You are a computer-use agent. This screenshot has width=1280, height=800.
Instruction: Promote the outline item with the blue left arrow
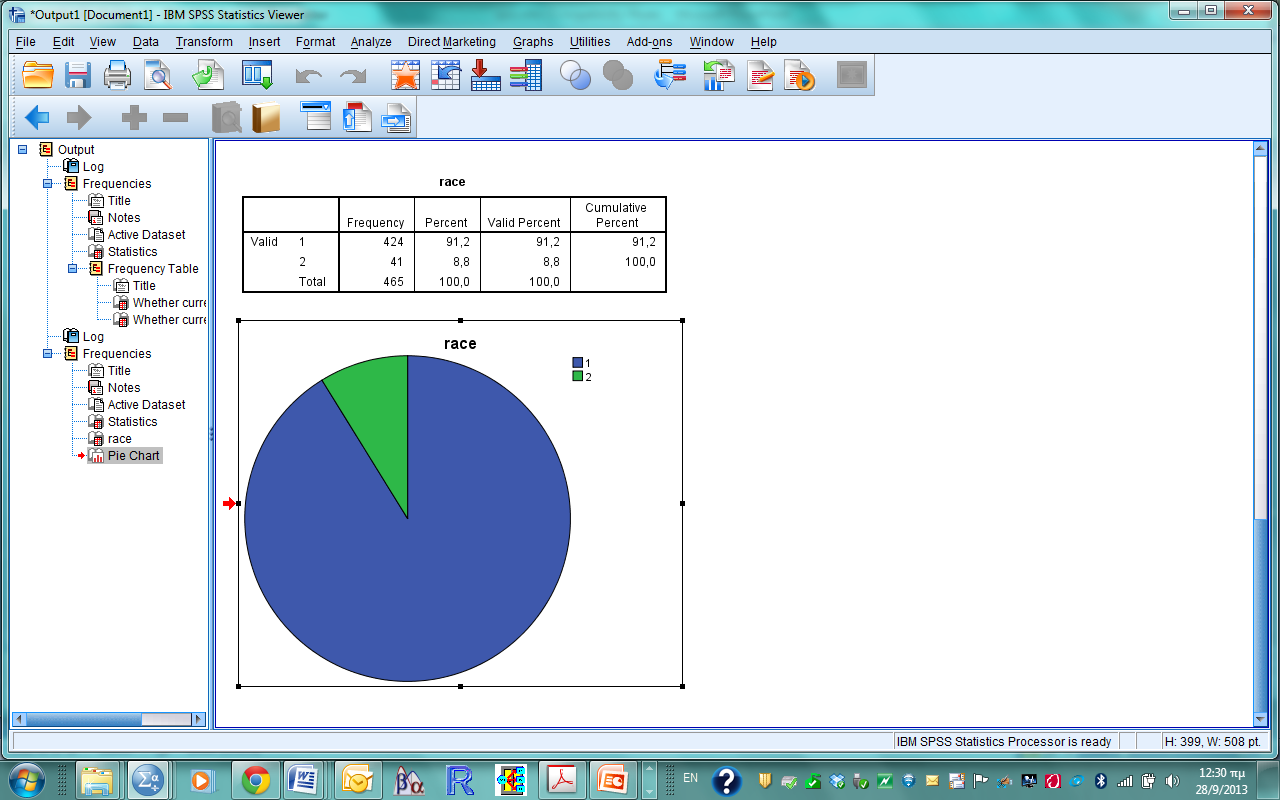point(37,118)
